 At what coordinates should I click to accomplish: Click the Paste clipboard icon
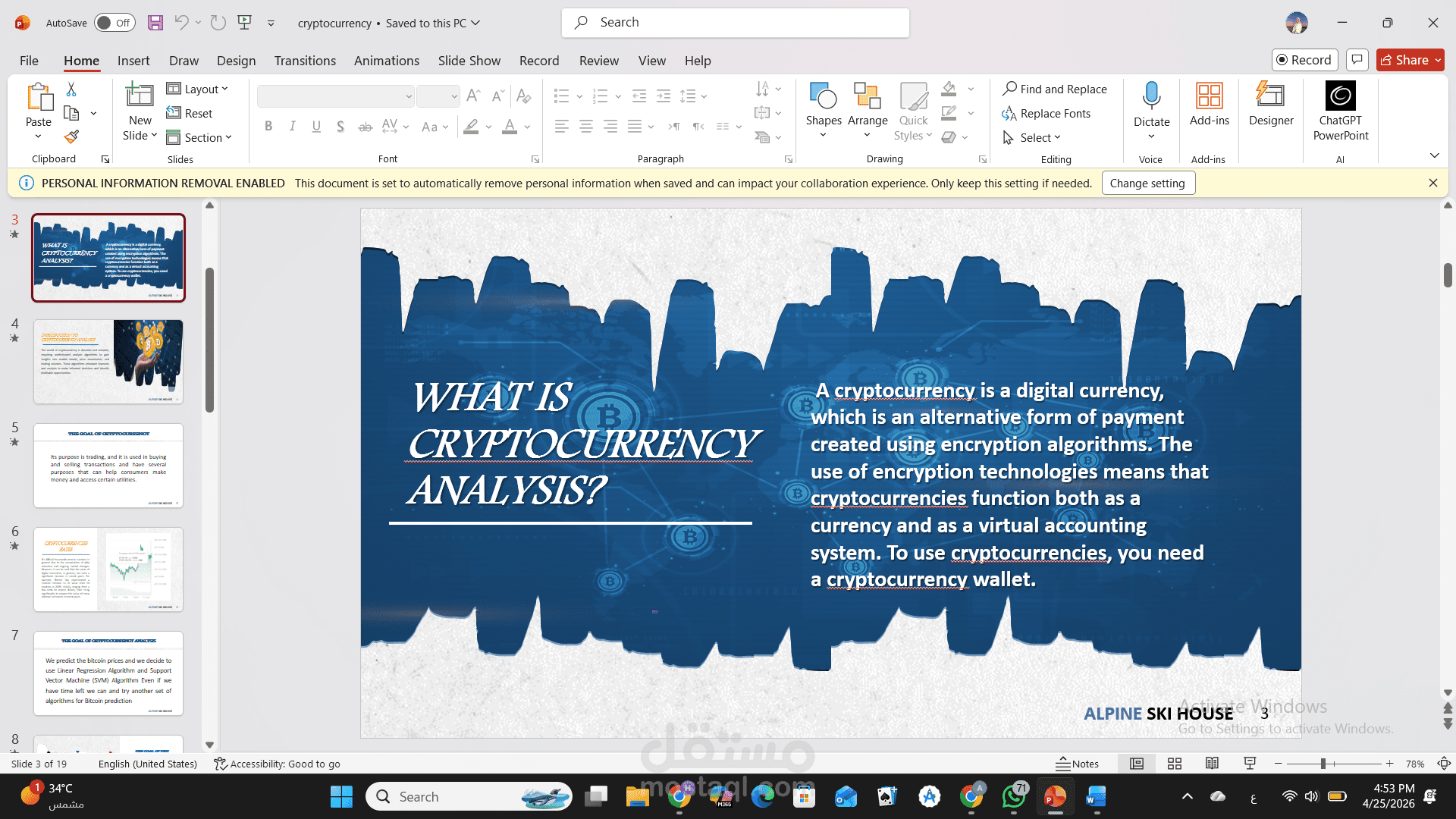click(x=39, y=97)
